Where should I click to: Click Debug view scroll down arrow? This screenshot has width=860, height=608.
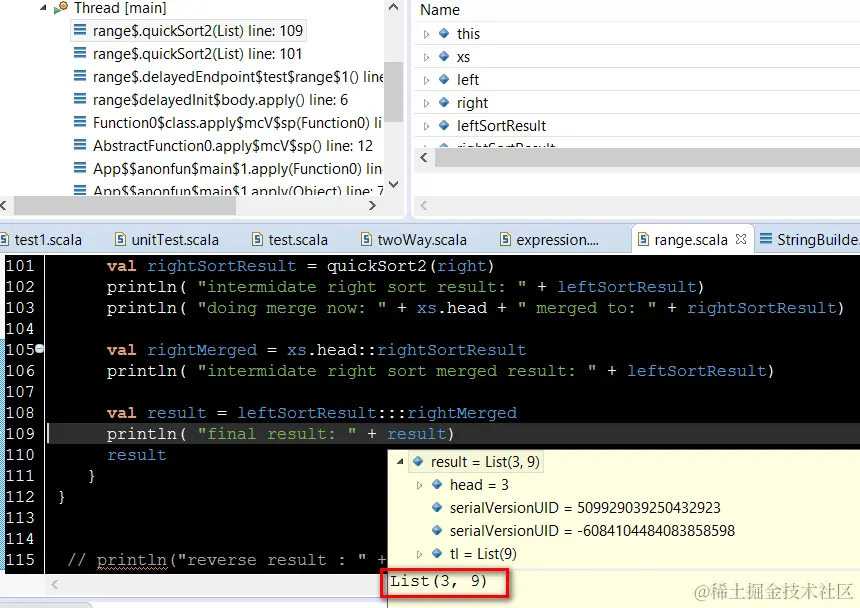pyautogui.click(x=393, y=184)
